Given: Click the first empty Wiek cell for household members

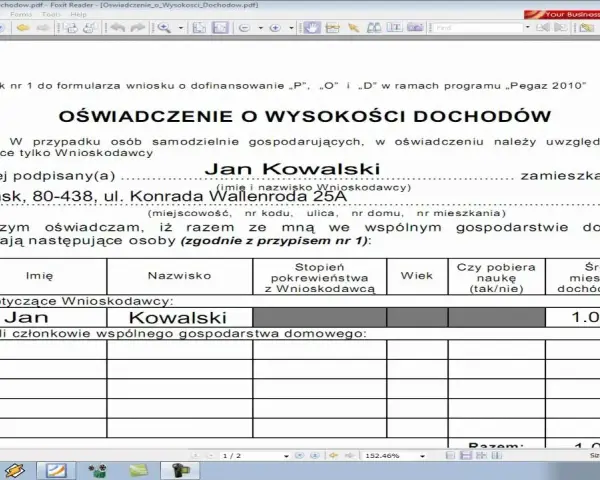Looking at the screenshot, I should (x=417, y=349).
